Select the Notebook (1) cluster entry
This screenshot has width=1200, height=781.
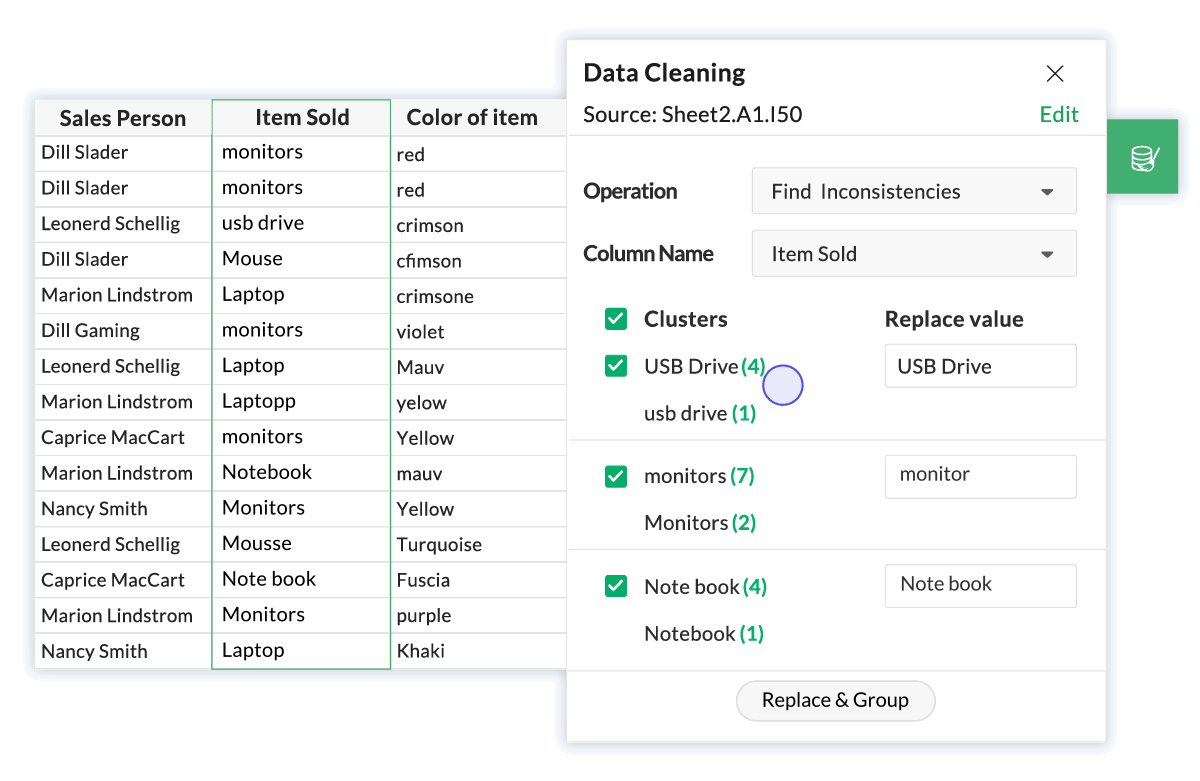tap(703, 633)
